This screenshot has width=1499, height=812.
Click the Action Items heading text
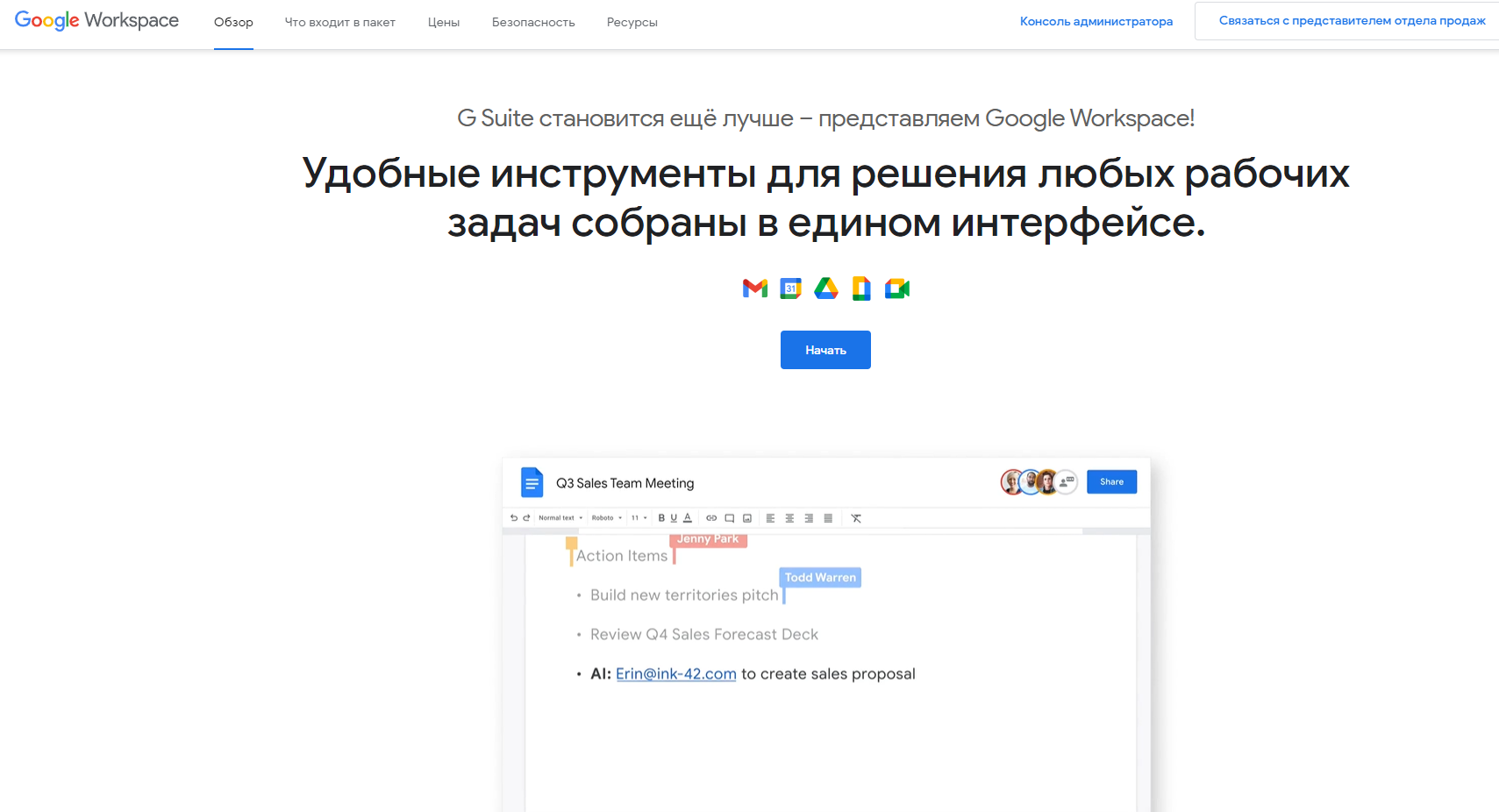click(622, 556)
